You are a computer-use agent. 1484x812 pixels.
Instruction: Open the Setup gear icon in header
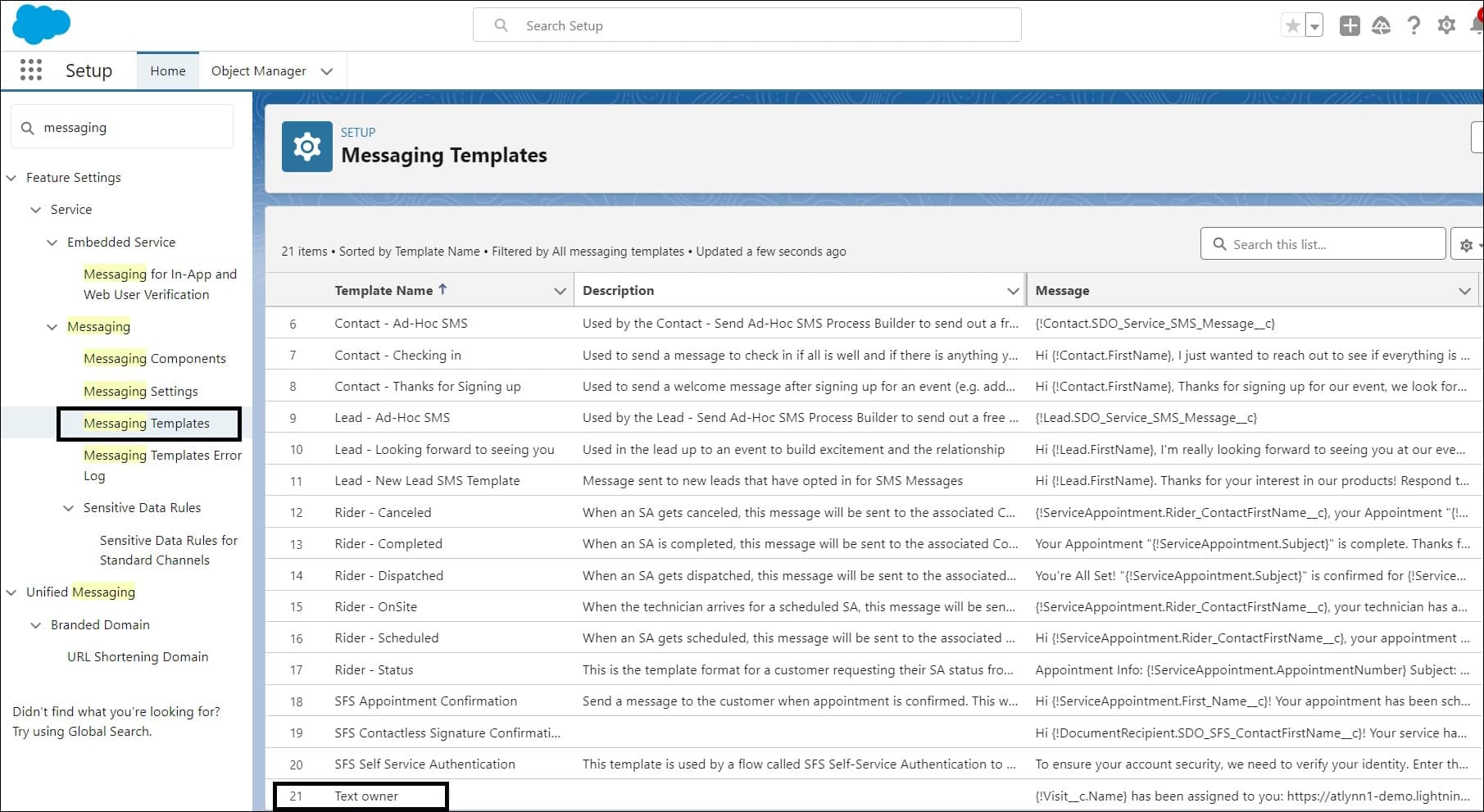(1446, 25)
